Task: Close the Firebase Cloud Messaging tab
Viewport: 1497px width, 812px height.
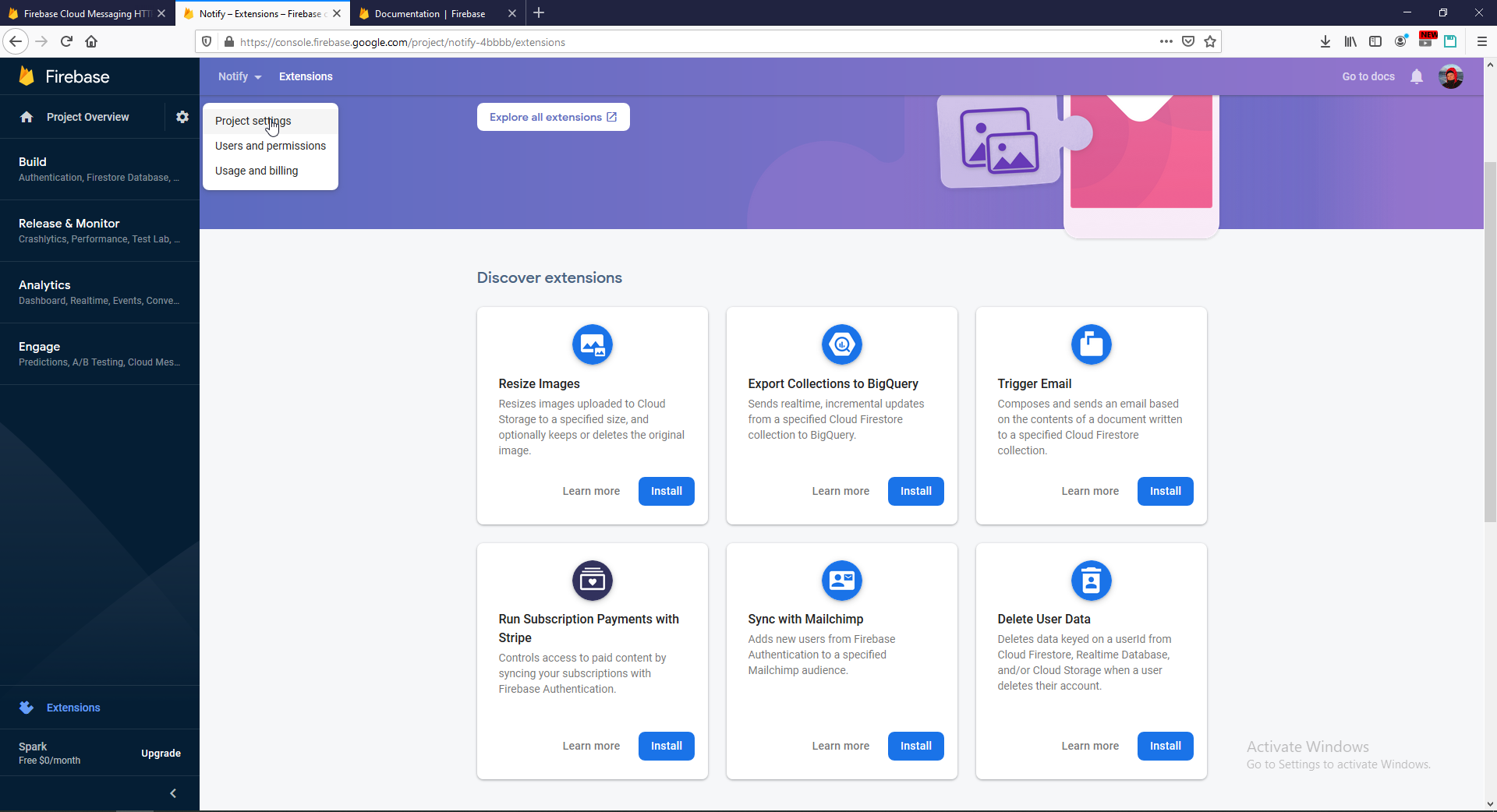Action: pyautogui.click(x=161, y=13)
